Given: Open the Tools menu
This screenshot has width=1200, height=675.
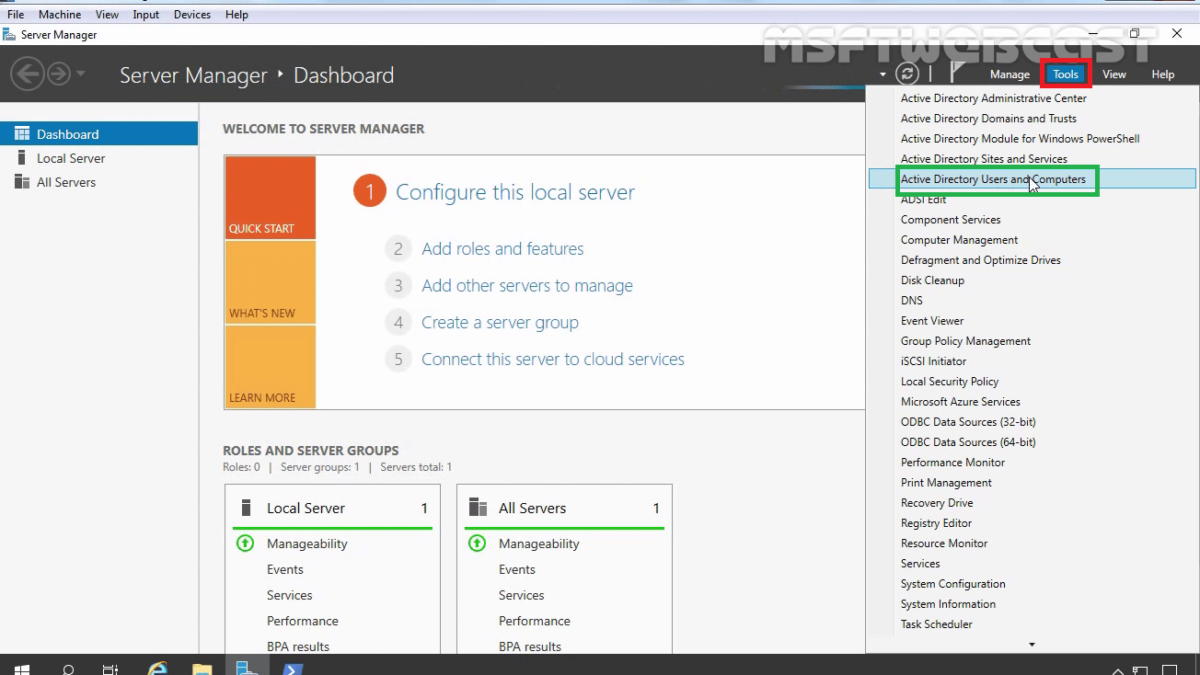Looking at the screenshot, I should 1065,74.
